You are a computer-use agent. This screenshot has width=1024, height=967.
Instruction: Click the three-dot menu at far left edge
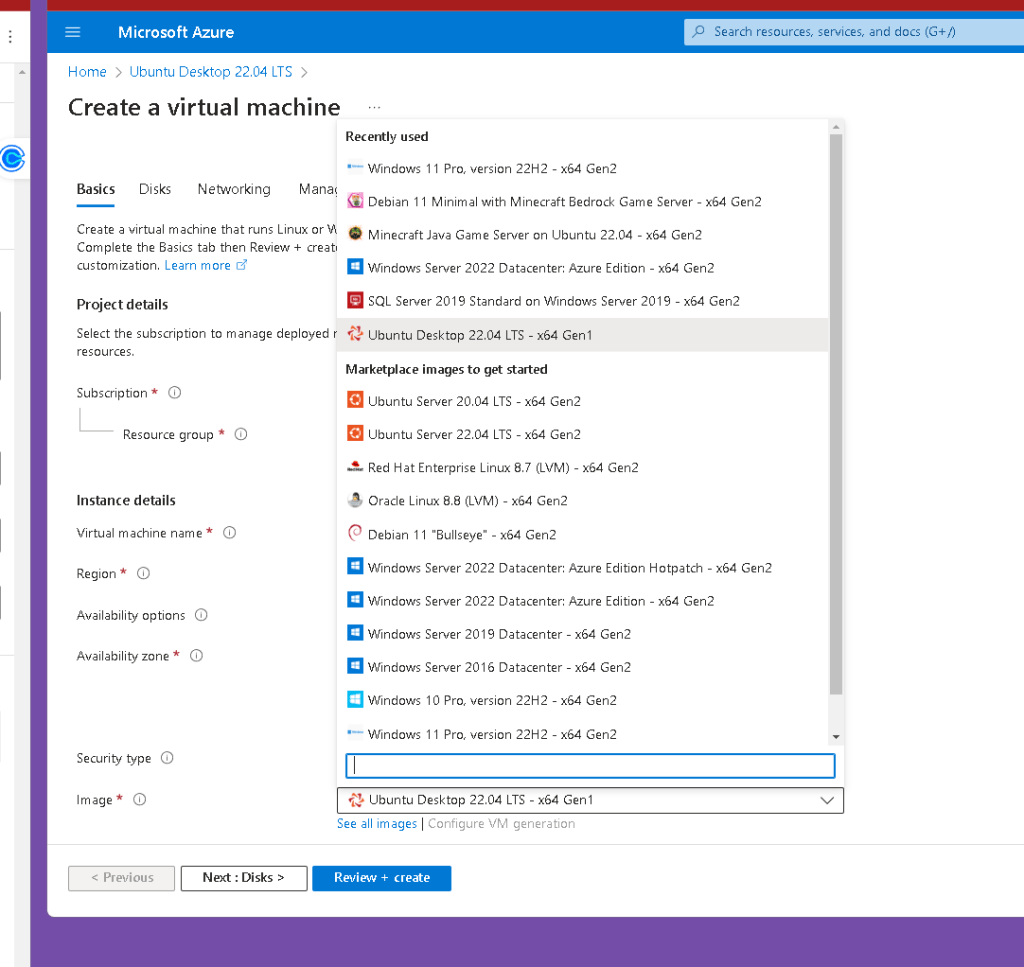10,37
